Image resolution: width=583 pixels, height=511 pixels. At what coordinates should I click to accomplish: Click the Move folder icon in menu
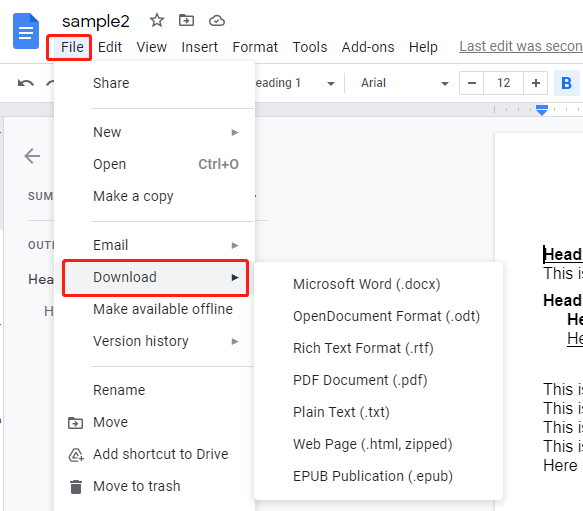pos(75,423)
